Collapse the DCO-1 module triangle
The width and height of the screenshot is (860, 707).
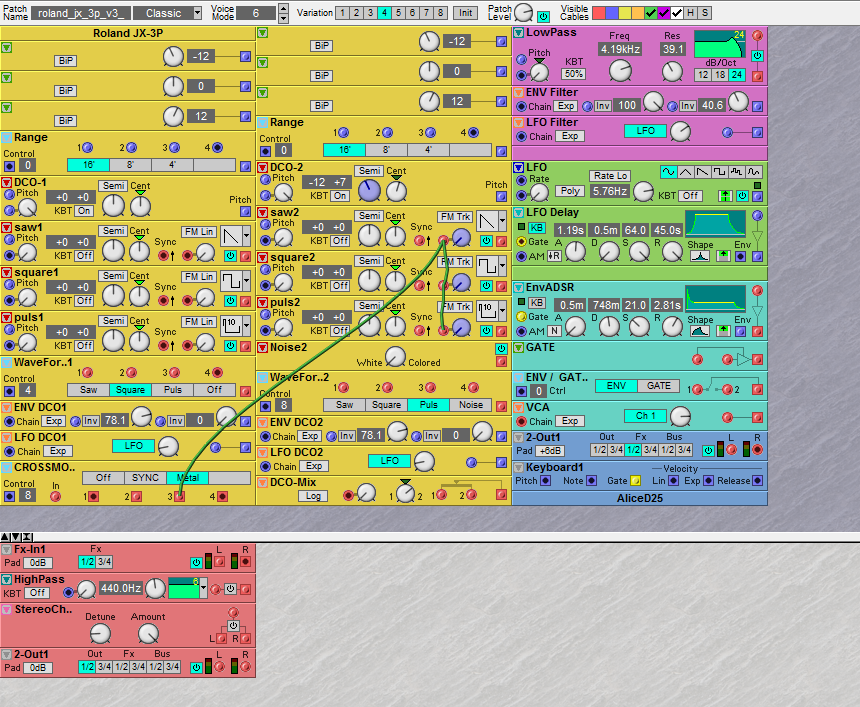[7, 183]
